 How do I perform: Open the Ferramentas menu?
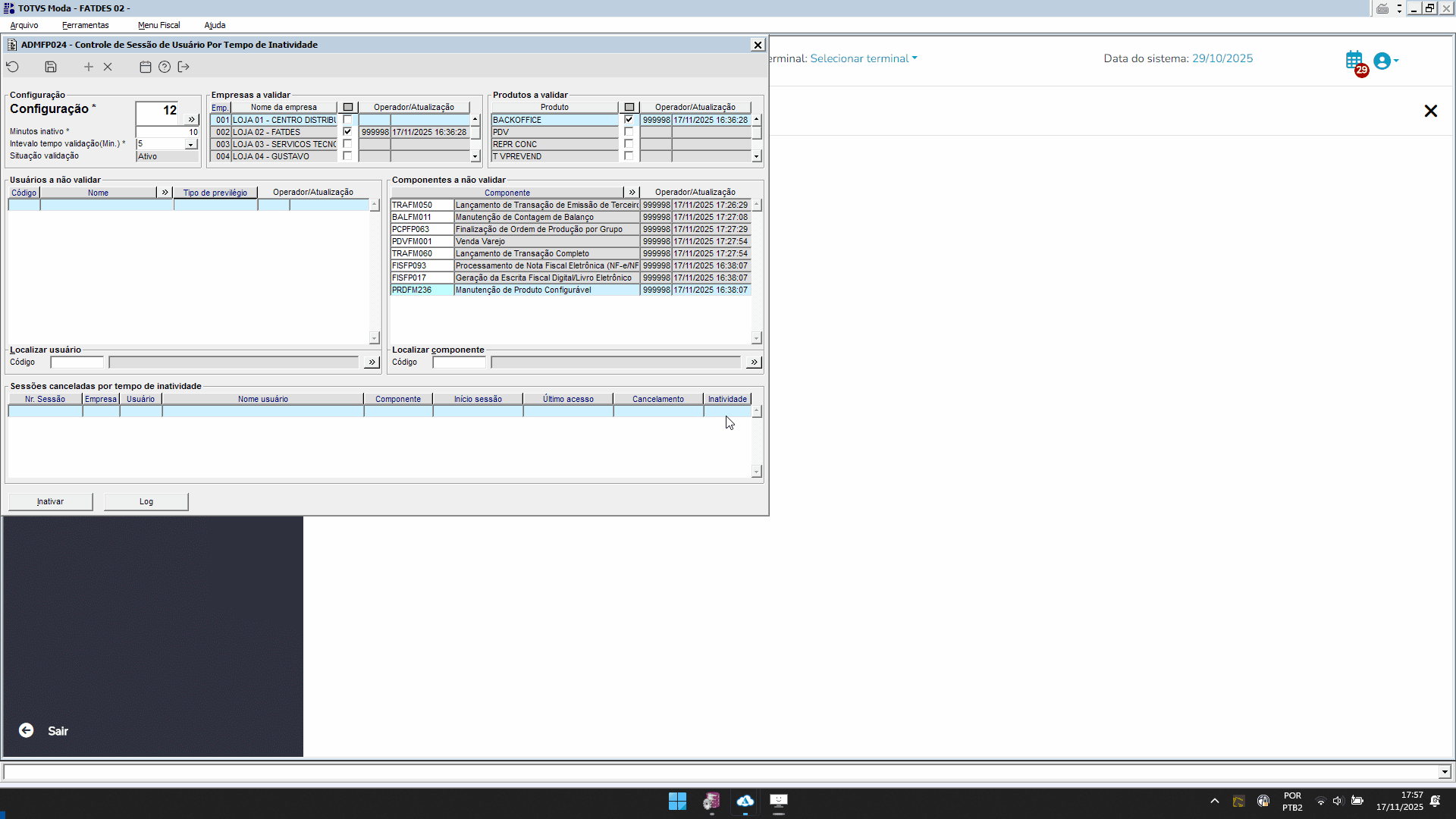pos(85,25)
